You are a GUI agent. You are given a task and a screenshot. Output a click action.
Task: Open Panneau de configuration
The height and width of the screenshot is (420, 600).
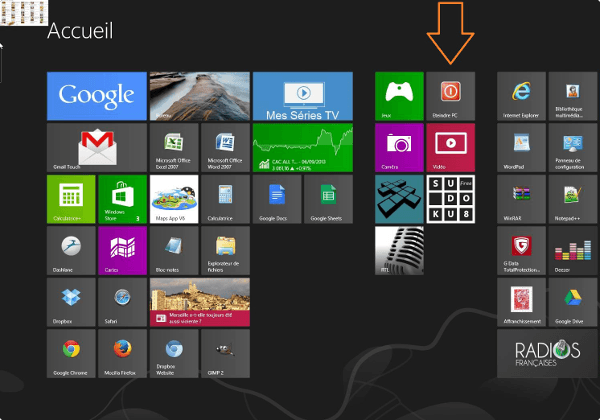tap(573, 148)
